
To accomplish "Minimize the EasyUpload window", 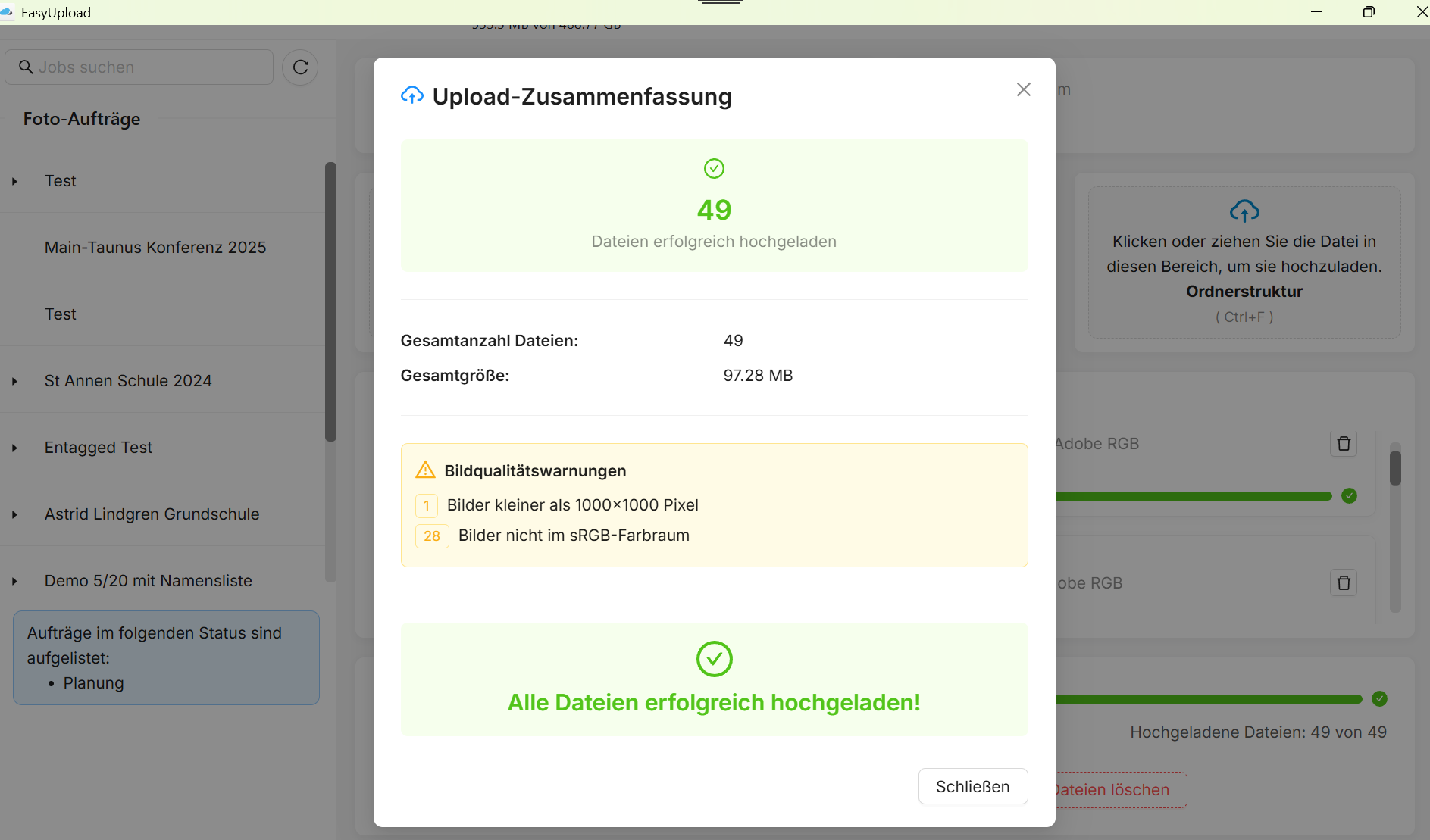I will pos(1316,12).
